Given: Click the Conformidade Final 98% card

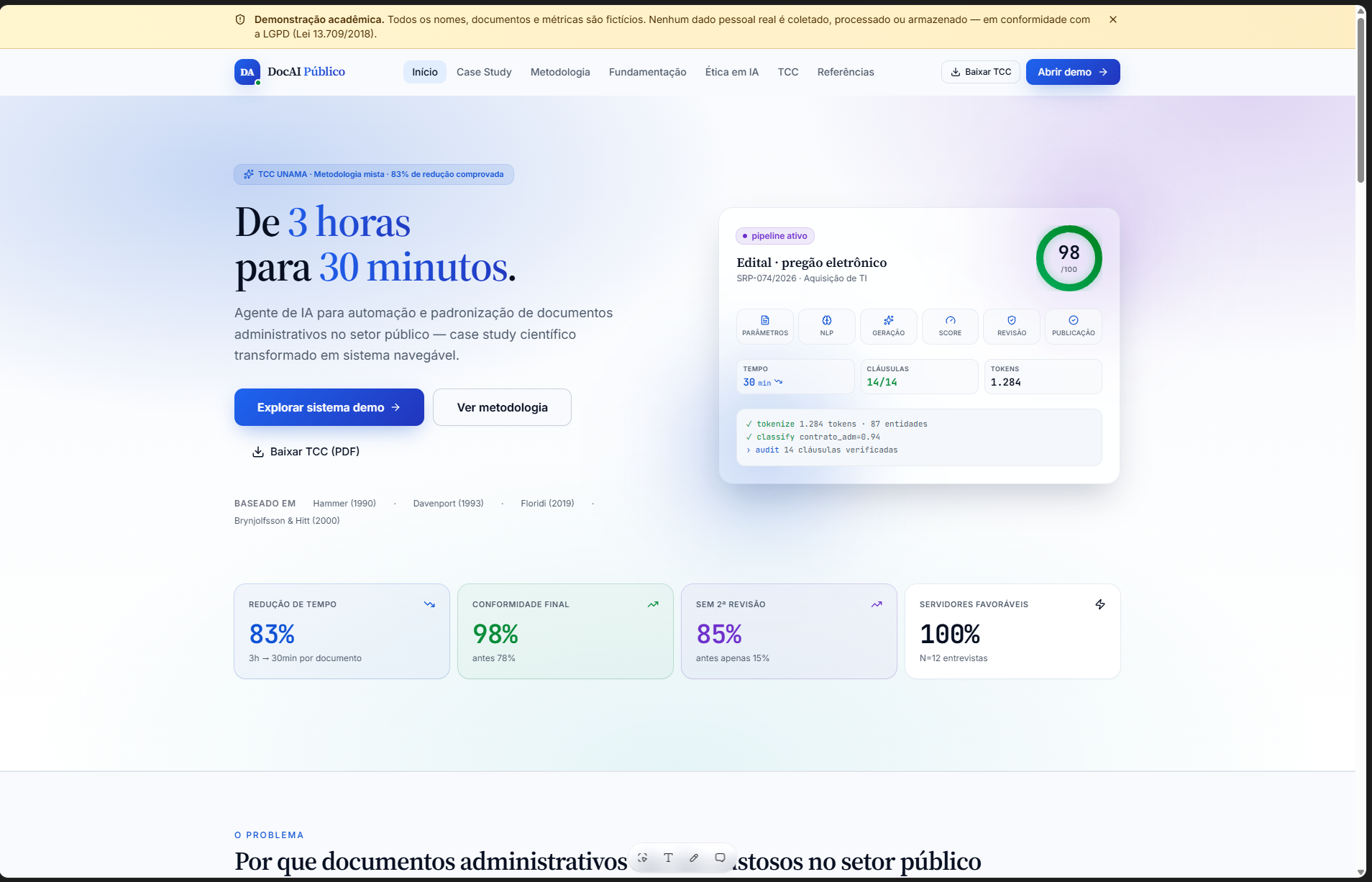Looking at the screenshot, I should [x=565, y=631].
